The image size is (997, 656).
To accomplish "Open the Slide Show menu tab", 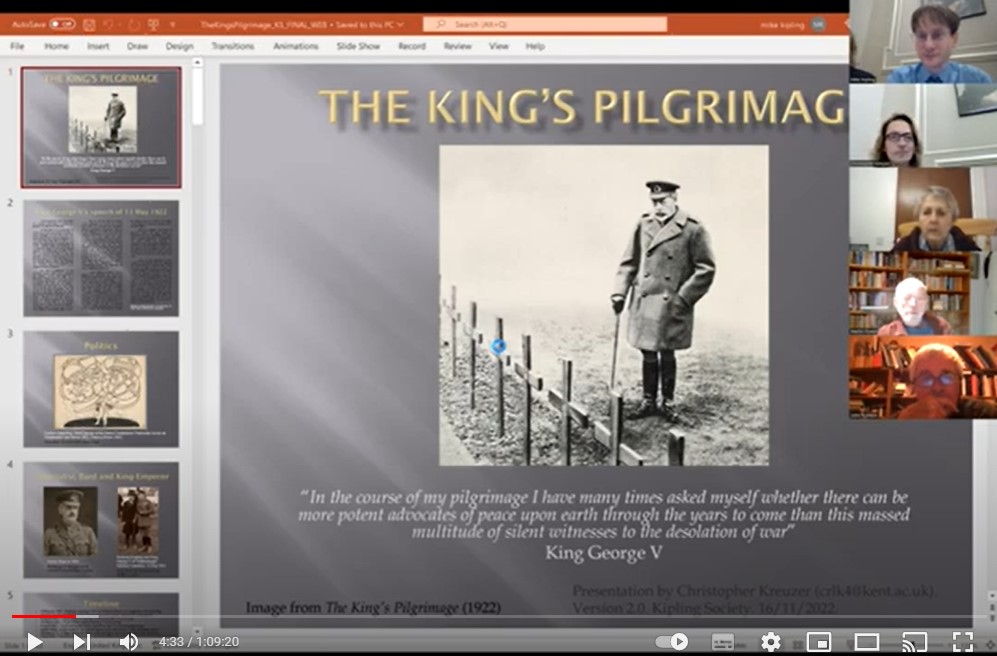I will [x=358, y=45].
